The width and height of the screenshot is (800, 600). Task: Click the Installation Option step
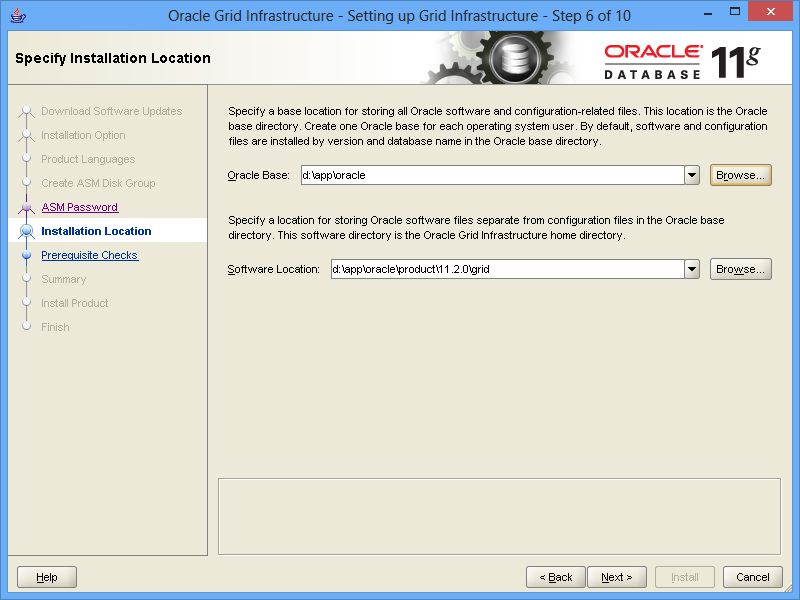pos(83,135)
